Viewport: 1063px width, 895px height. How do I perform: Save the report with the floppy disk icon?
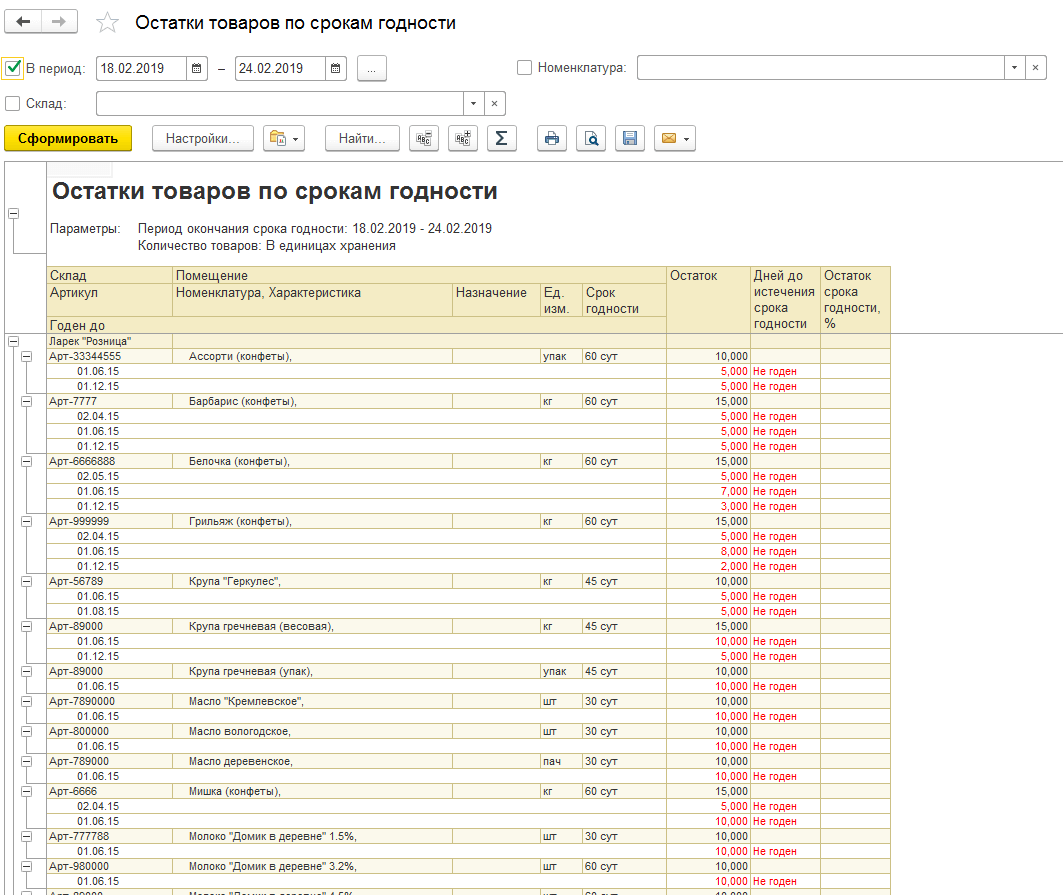630,138
